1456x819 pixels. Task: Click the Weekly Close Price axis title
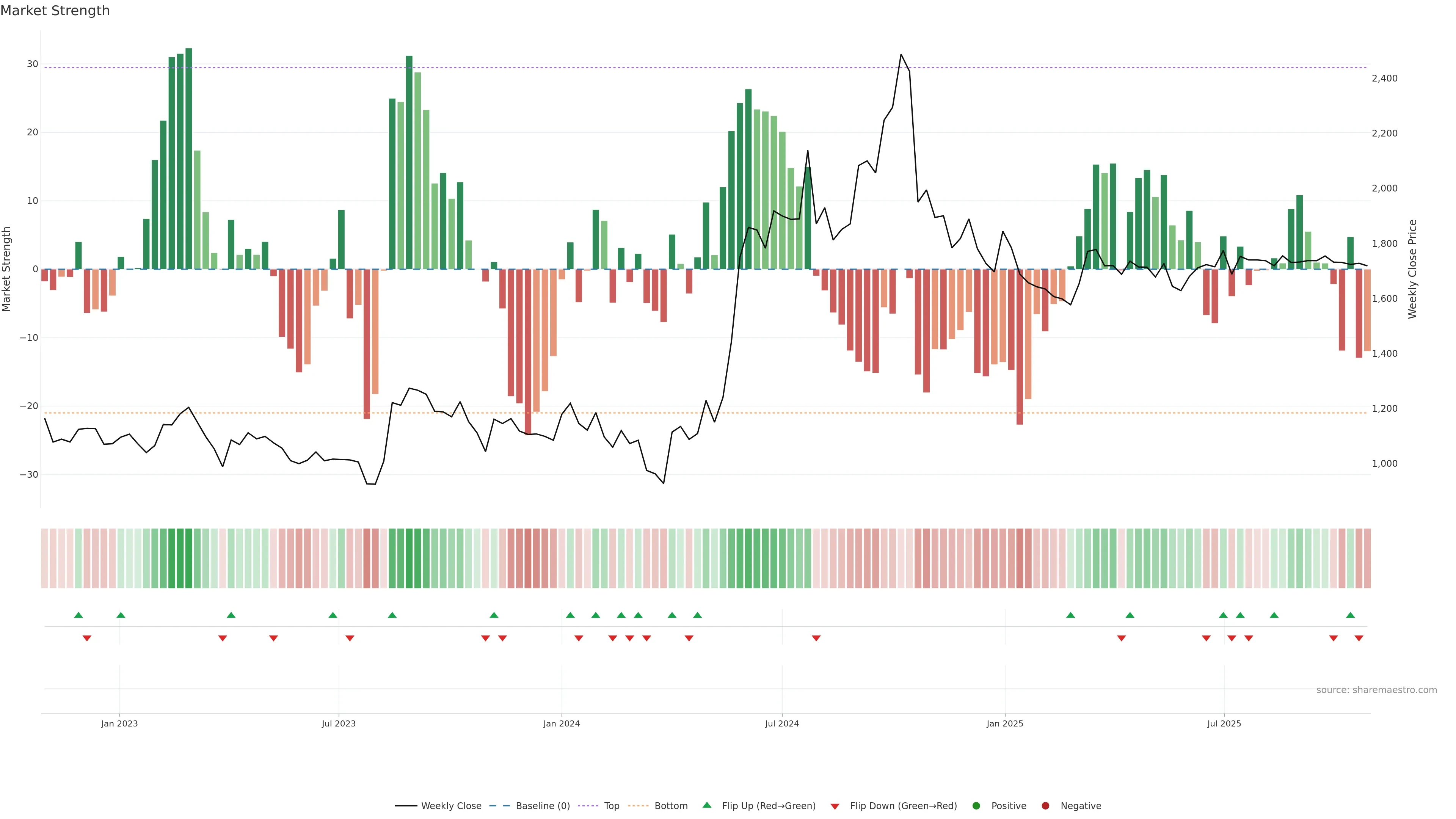[1412, 269]
